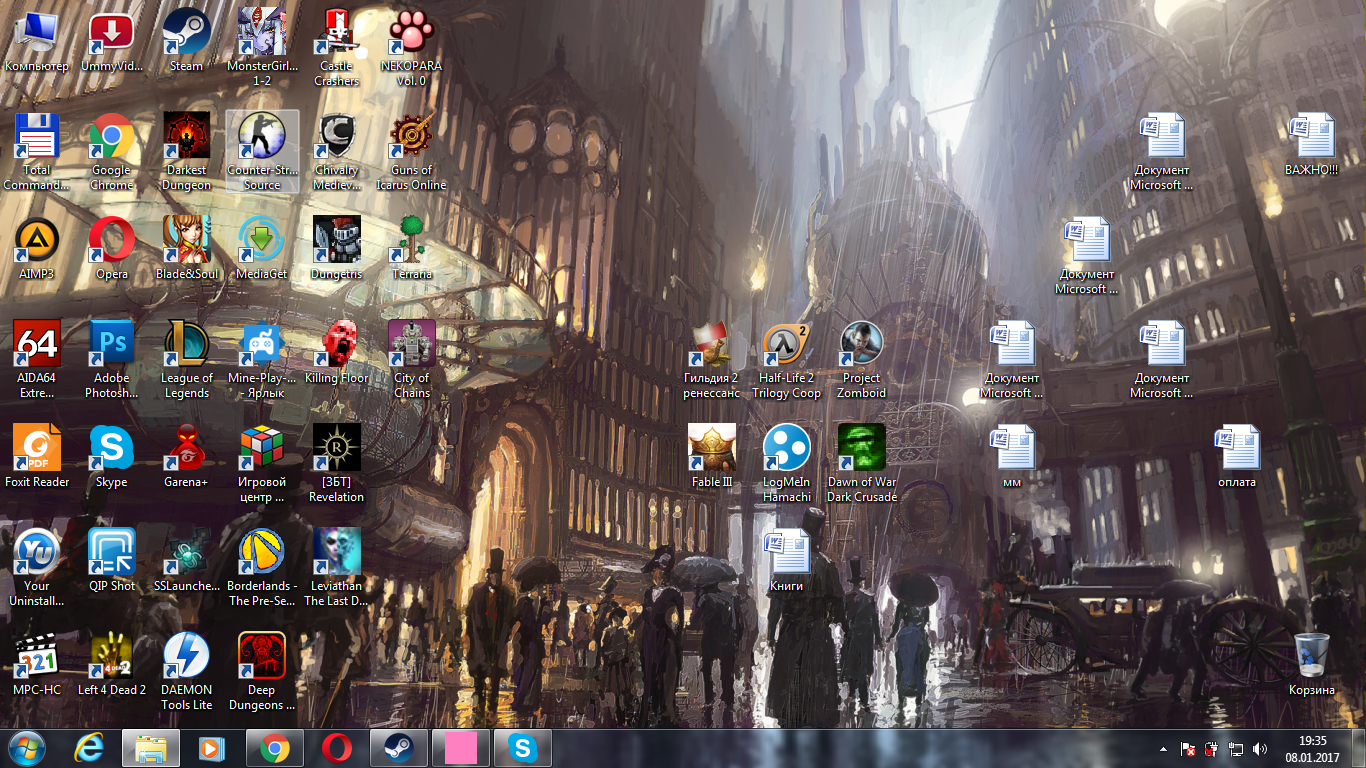This screenshot has width=1366, height=768.
Task: Select Google Chrome desktop shortcut
Action: (112, 153)
